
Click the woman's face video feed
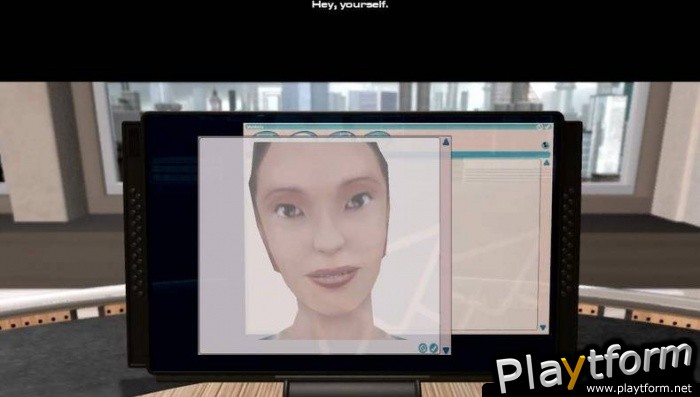tap(321, 239)
